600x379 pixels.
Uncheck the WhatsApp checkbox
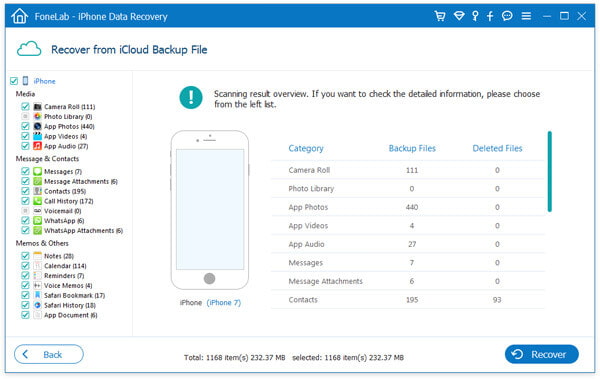(x=25, y=221)
